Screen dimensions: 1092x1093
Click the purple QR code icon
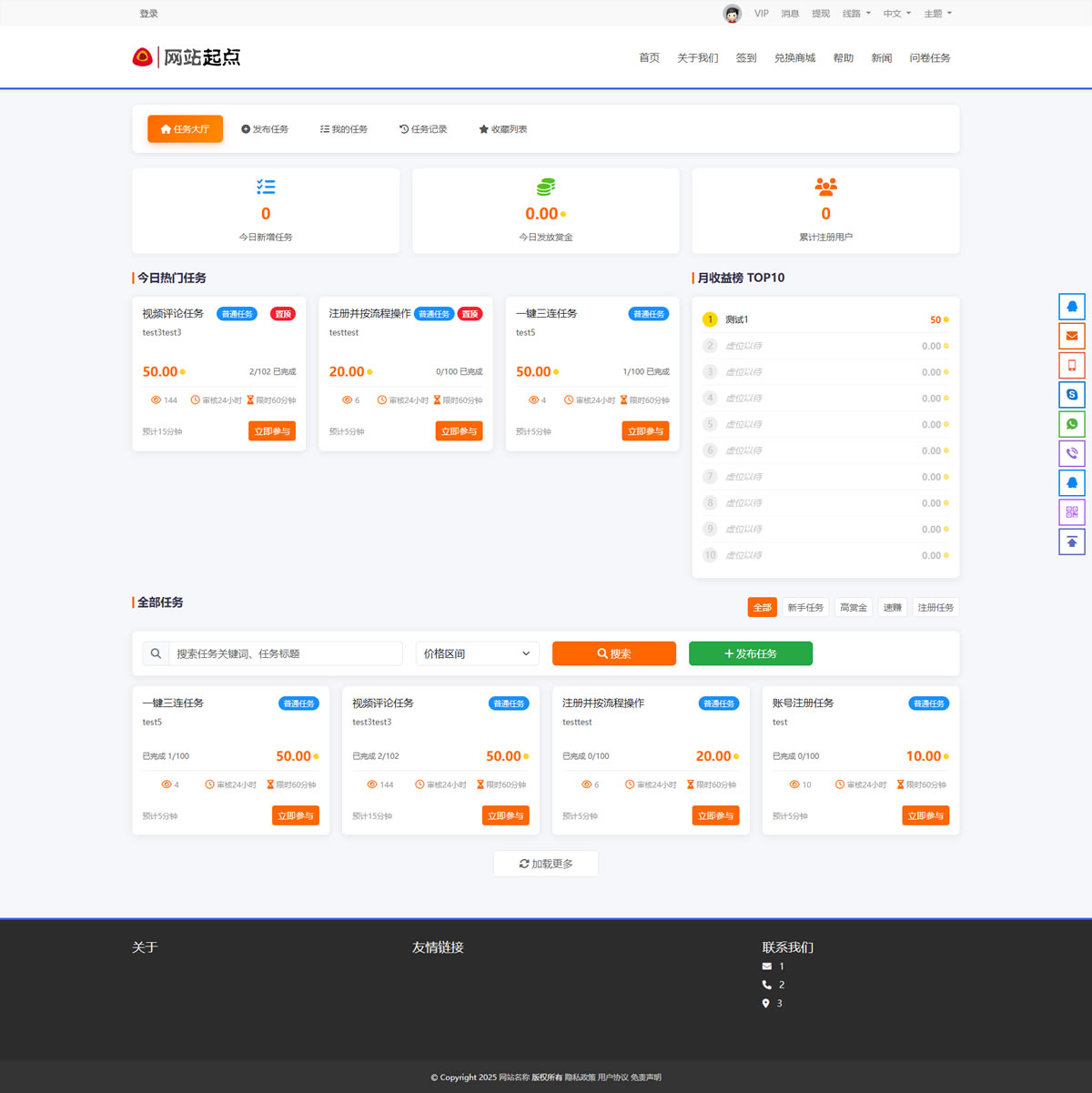(x=1072, y=512)
